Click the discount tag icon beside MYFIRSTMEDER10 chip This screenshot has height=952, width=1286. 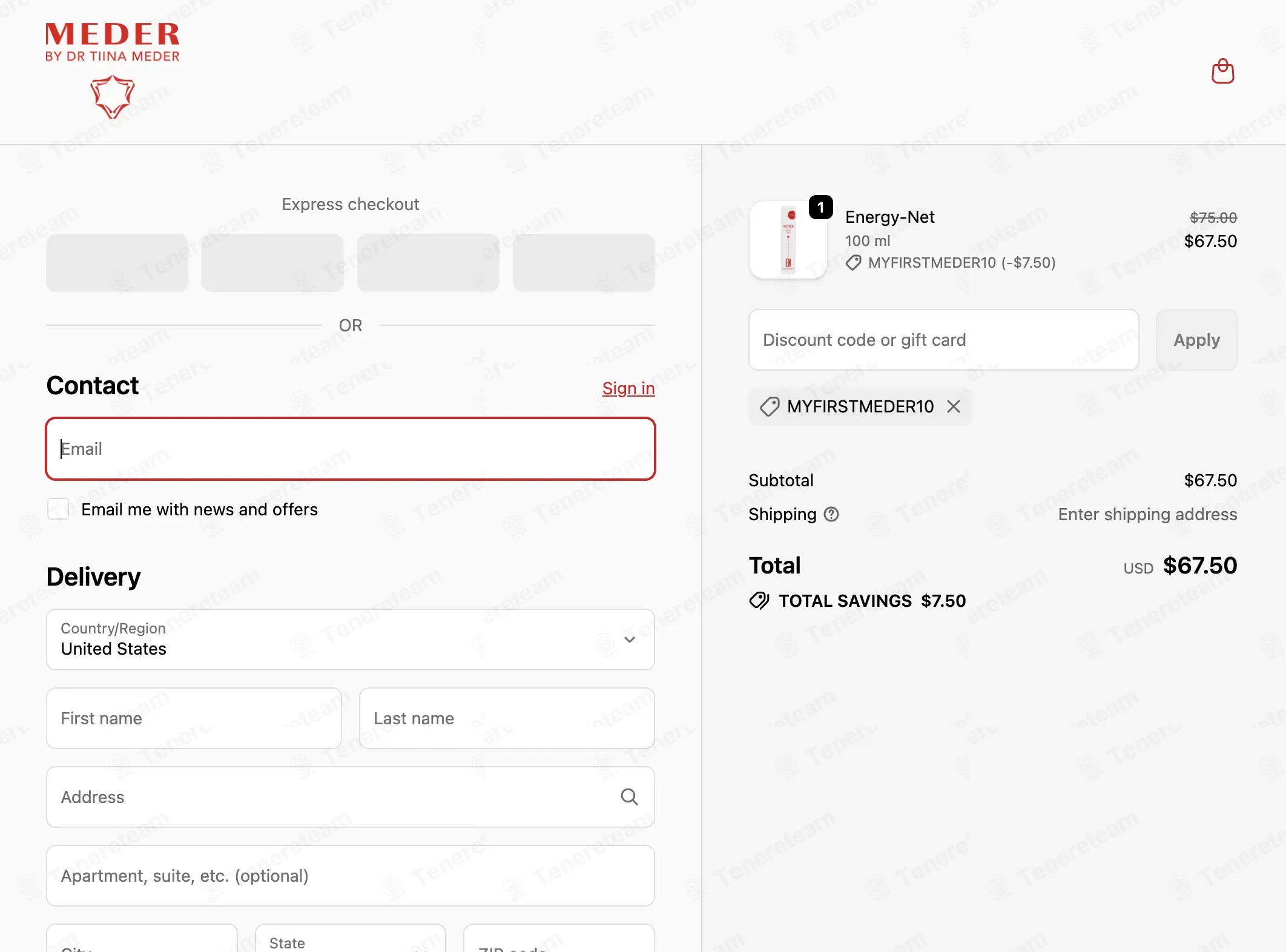[x=770, y=406]
